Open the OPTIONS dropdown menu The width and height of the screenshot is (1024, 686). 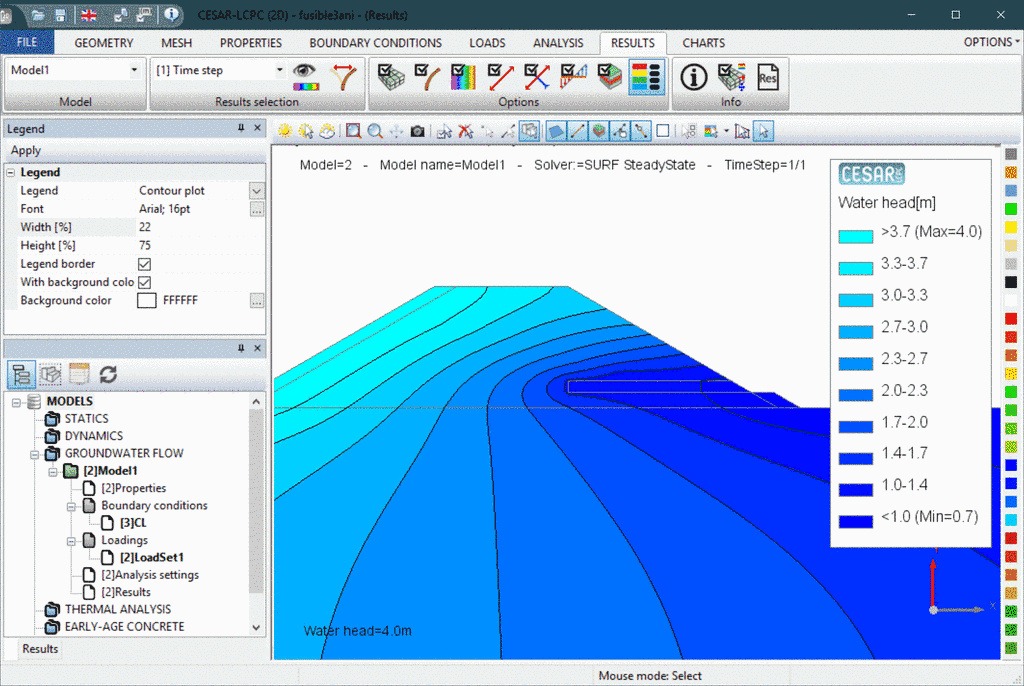click(x=991, y=42)
